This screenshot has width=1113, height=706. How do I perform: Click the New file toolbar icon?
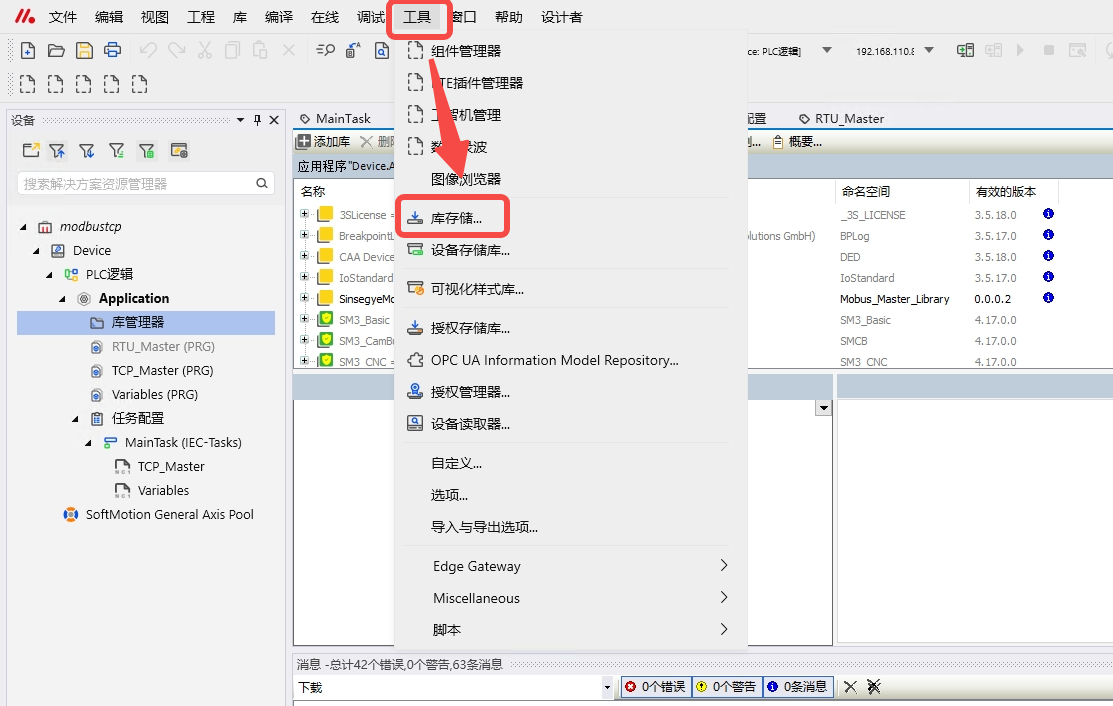click(28, 50)
